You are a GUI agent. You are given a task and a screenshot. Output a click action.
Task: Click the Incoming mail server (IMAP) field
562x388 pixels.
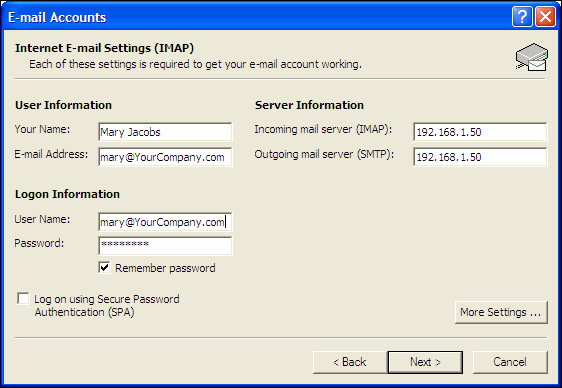point(480,132)
